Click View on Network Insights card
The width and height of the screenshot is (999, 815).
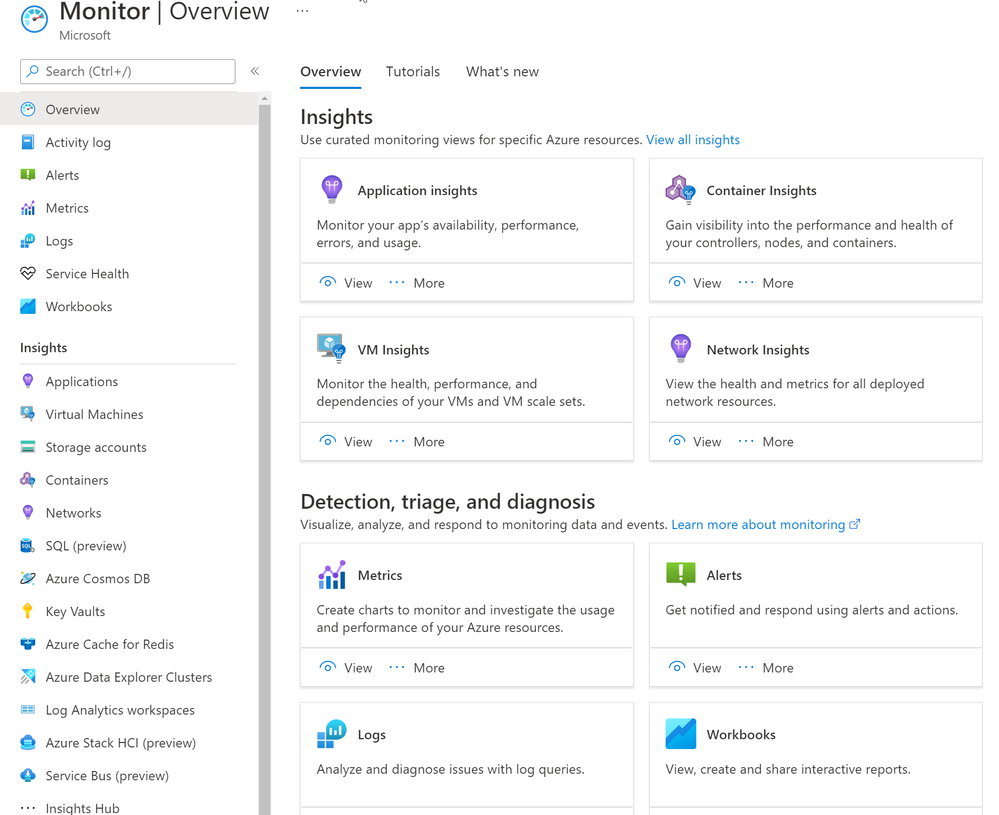[x=694, y=442]
